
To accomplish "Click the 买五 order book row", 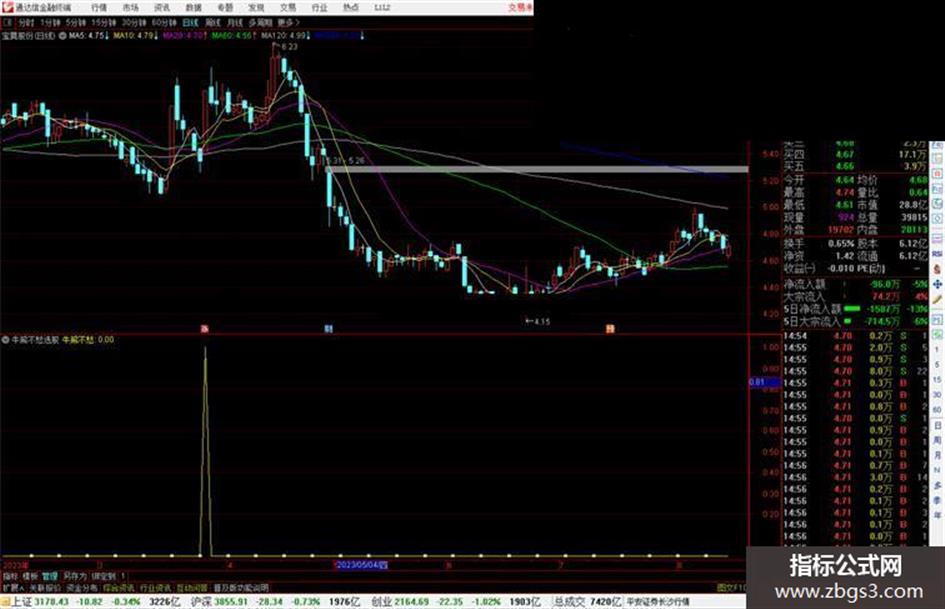I will [855, 166].
